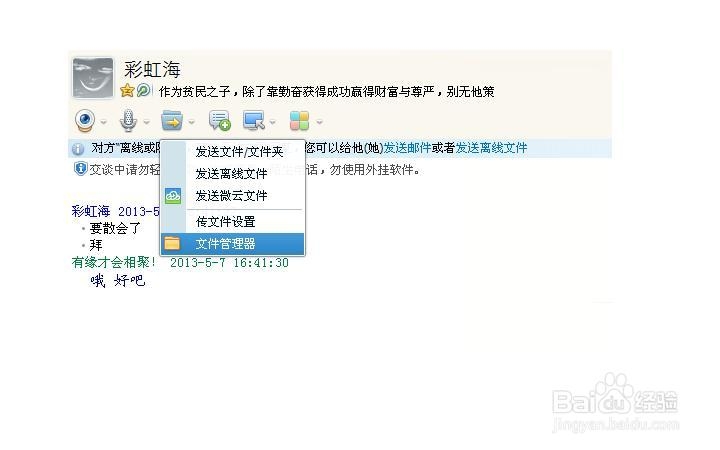Screen dimensions: 720x450
Task: Click the shield security tip icon
Action: [80, 169]
